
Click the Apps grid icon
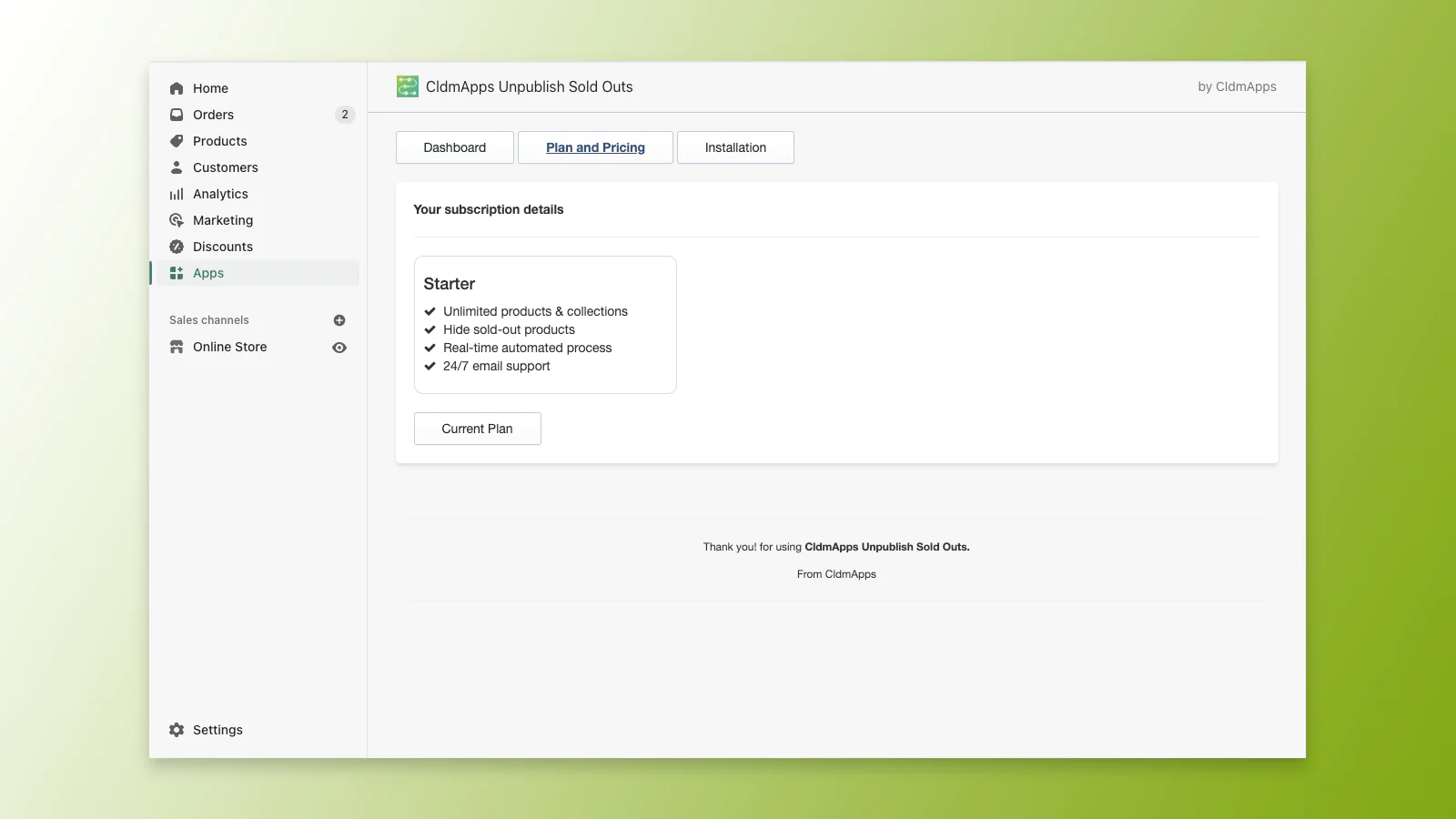(177, 273)
